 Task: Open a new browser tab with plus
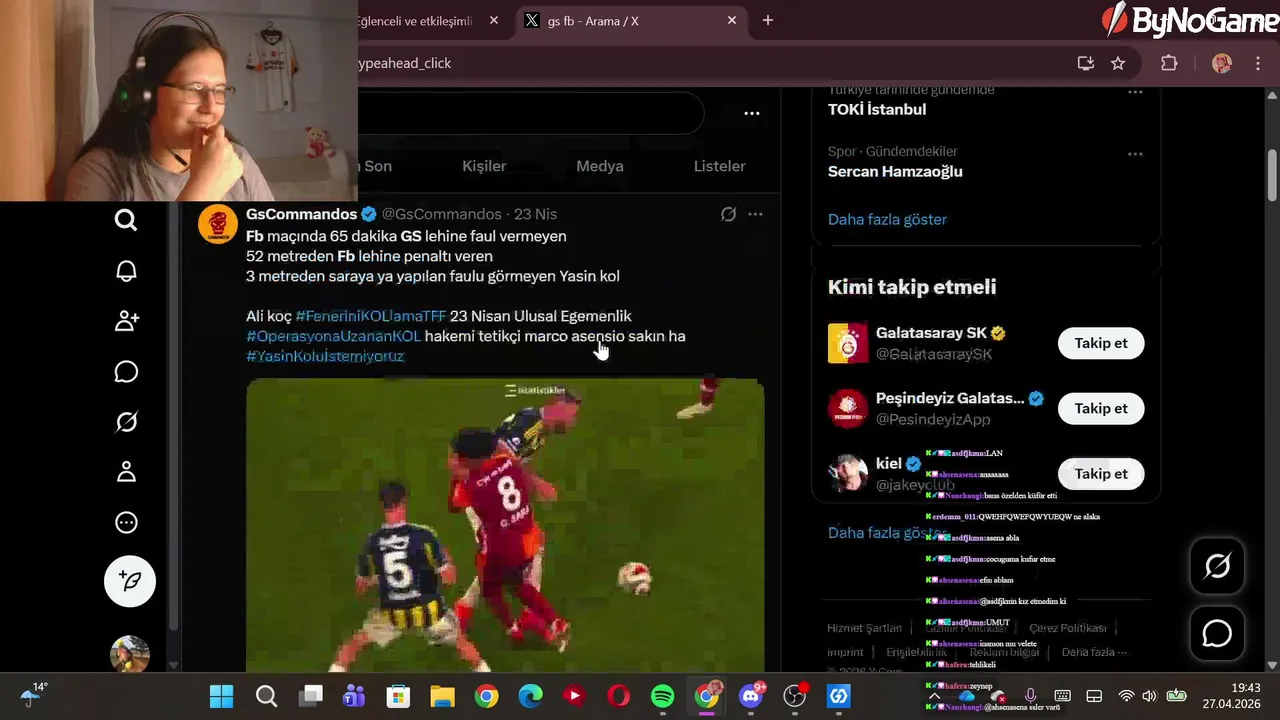point(768,20)
